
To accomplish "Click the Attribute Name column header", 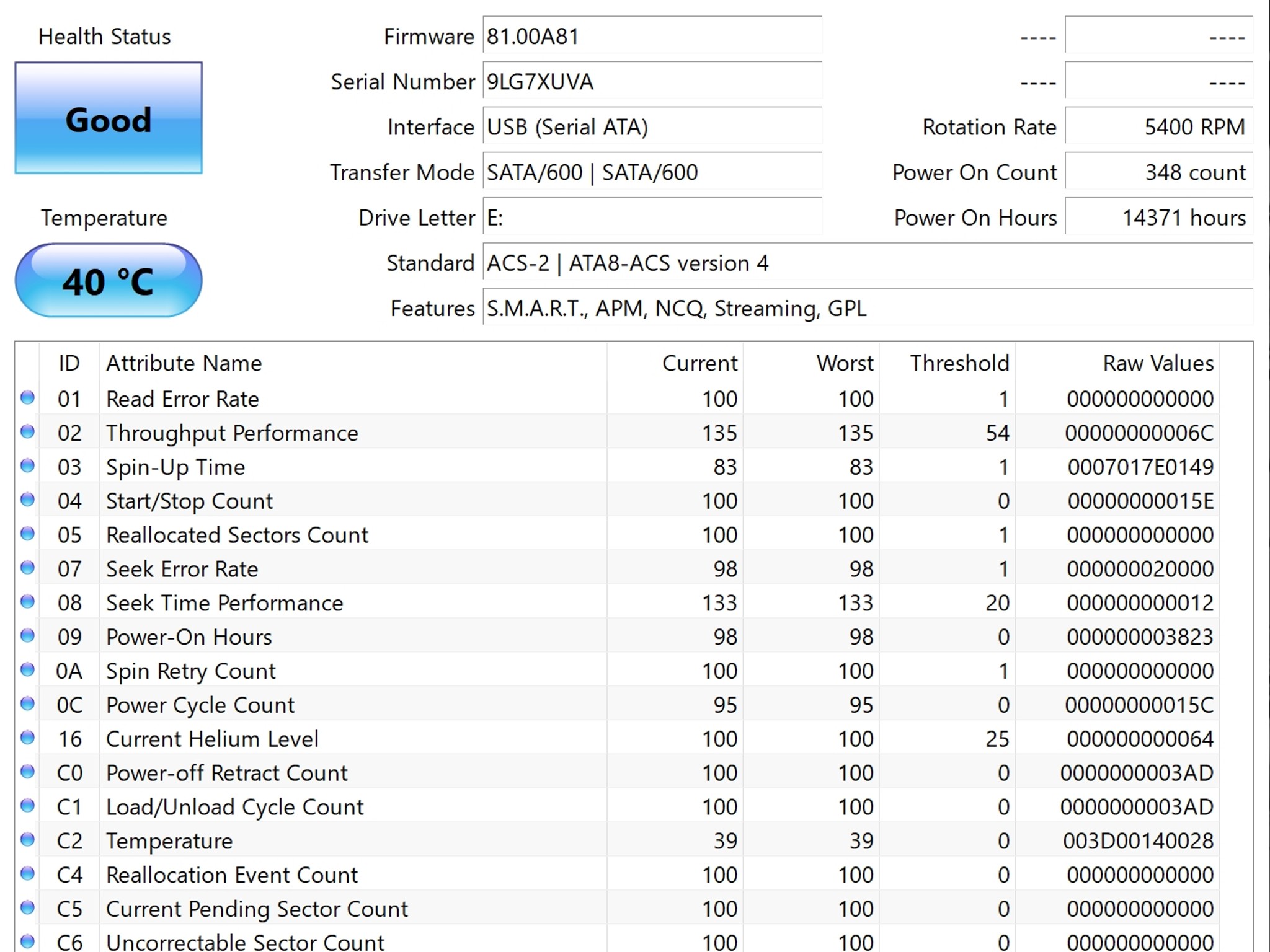I will [x=184, y=363].
